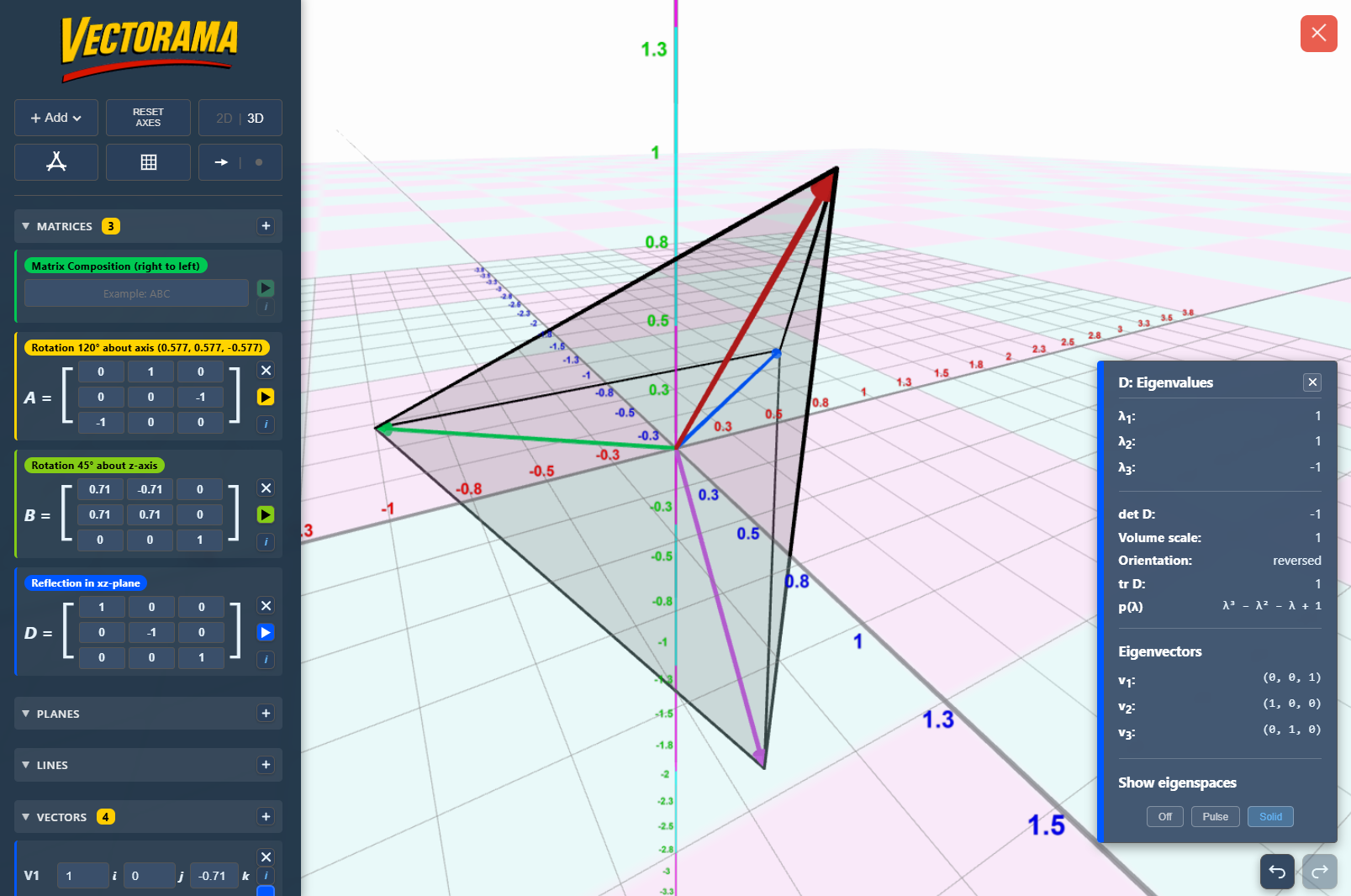Open matrix composition info icon

[x=266, y=308]
